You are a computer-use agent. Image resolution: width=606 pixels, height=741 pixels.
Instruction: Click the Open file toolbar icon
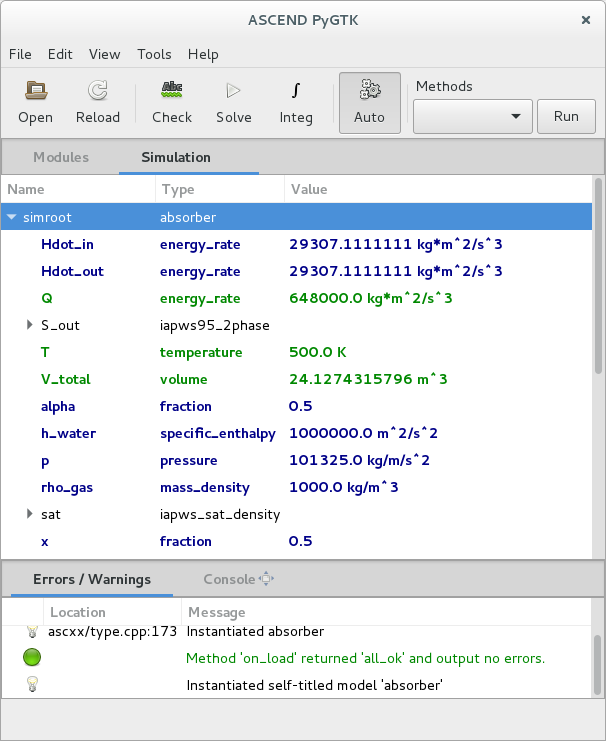click(36, 91)
